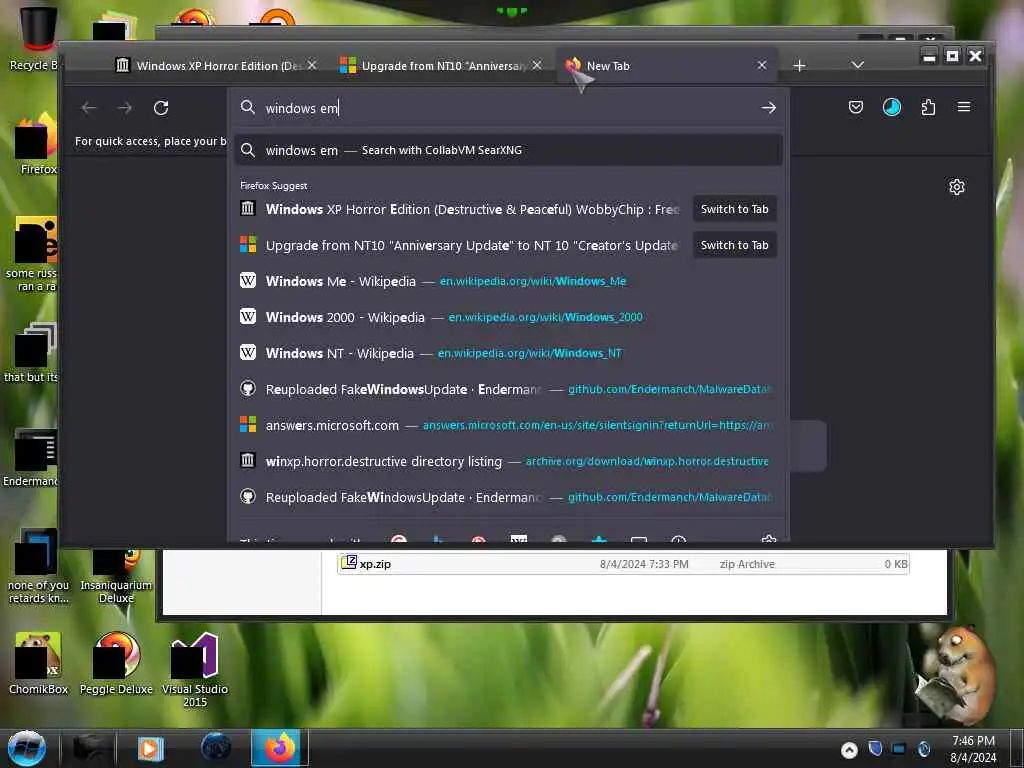The height and width of the screenshot is (768, 1024).
Task: Click the go arrow in the address bar
Action: (768, 108)
